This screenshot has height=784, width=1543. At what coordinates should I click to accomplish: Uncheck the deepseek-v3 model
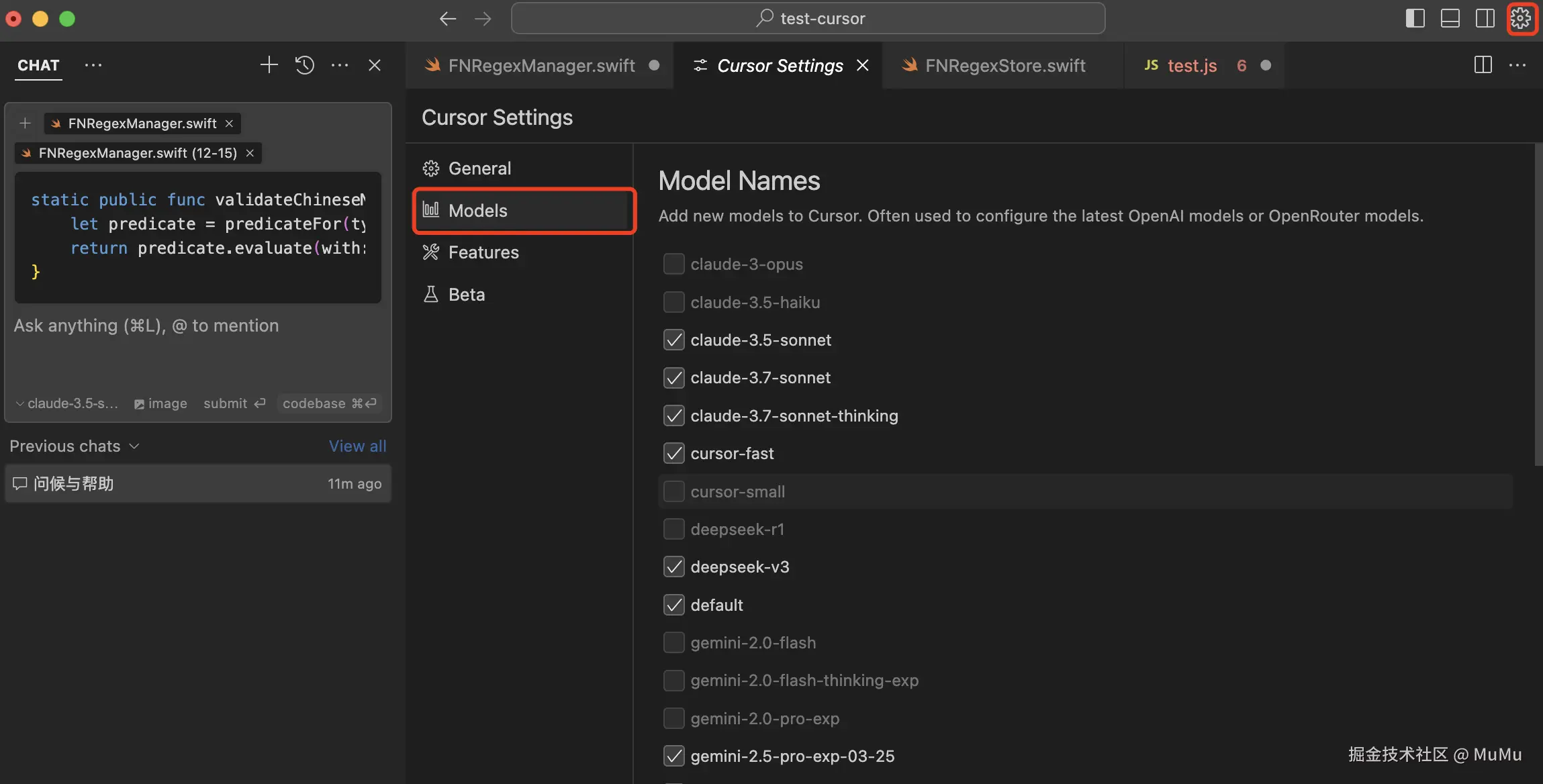coord(673,567)
